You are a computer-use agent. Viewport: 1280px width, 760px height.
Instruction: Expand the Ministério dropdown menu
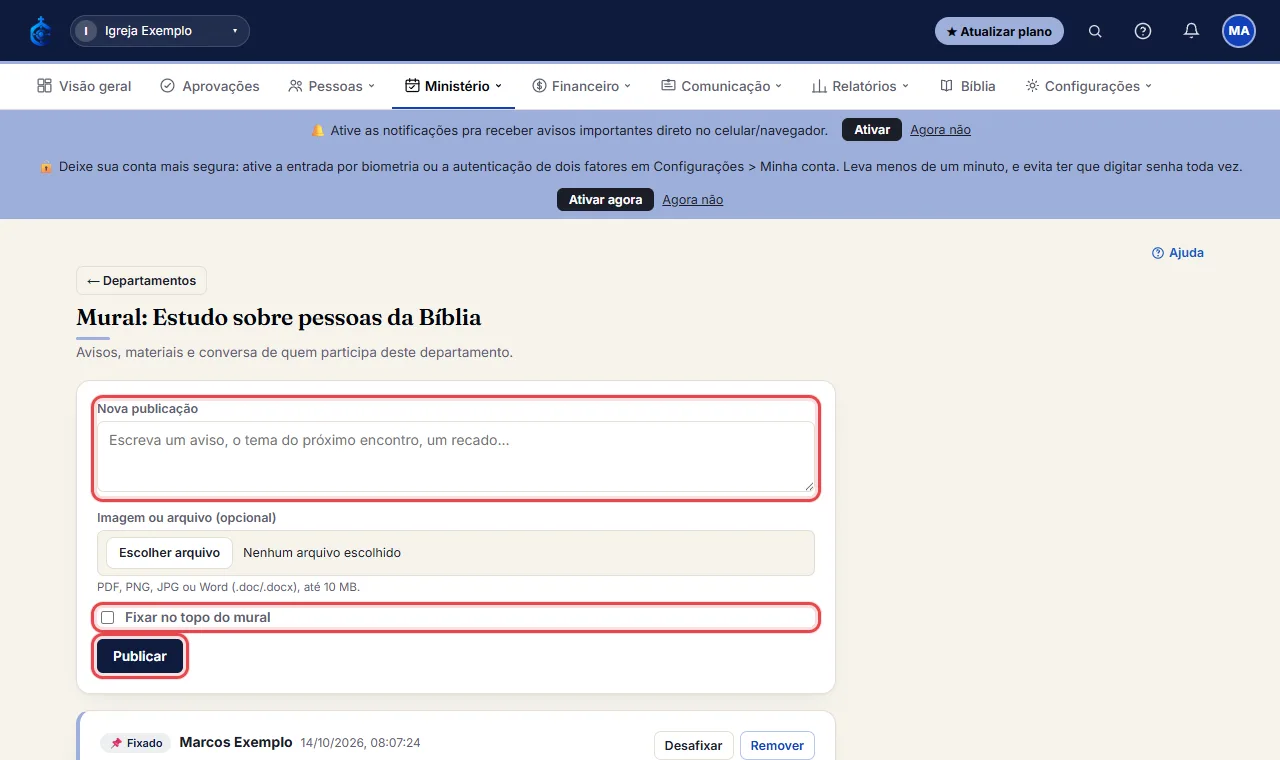[453, 86]
